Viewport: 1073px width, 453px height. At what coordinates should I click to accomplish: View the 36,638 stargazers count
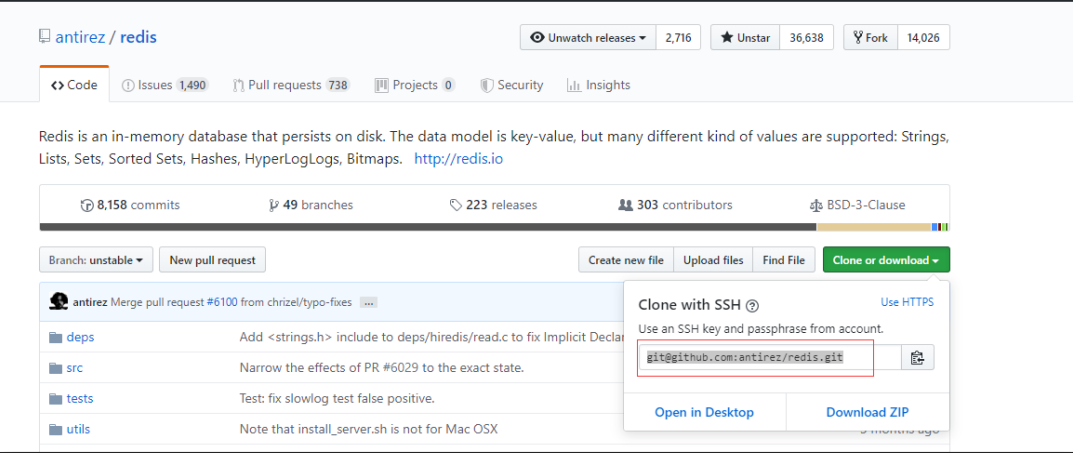(x=806, y=38)
